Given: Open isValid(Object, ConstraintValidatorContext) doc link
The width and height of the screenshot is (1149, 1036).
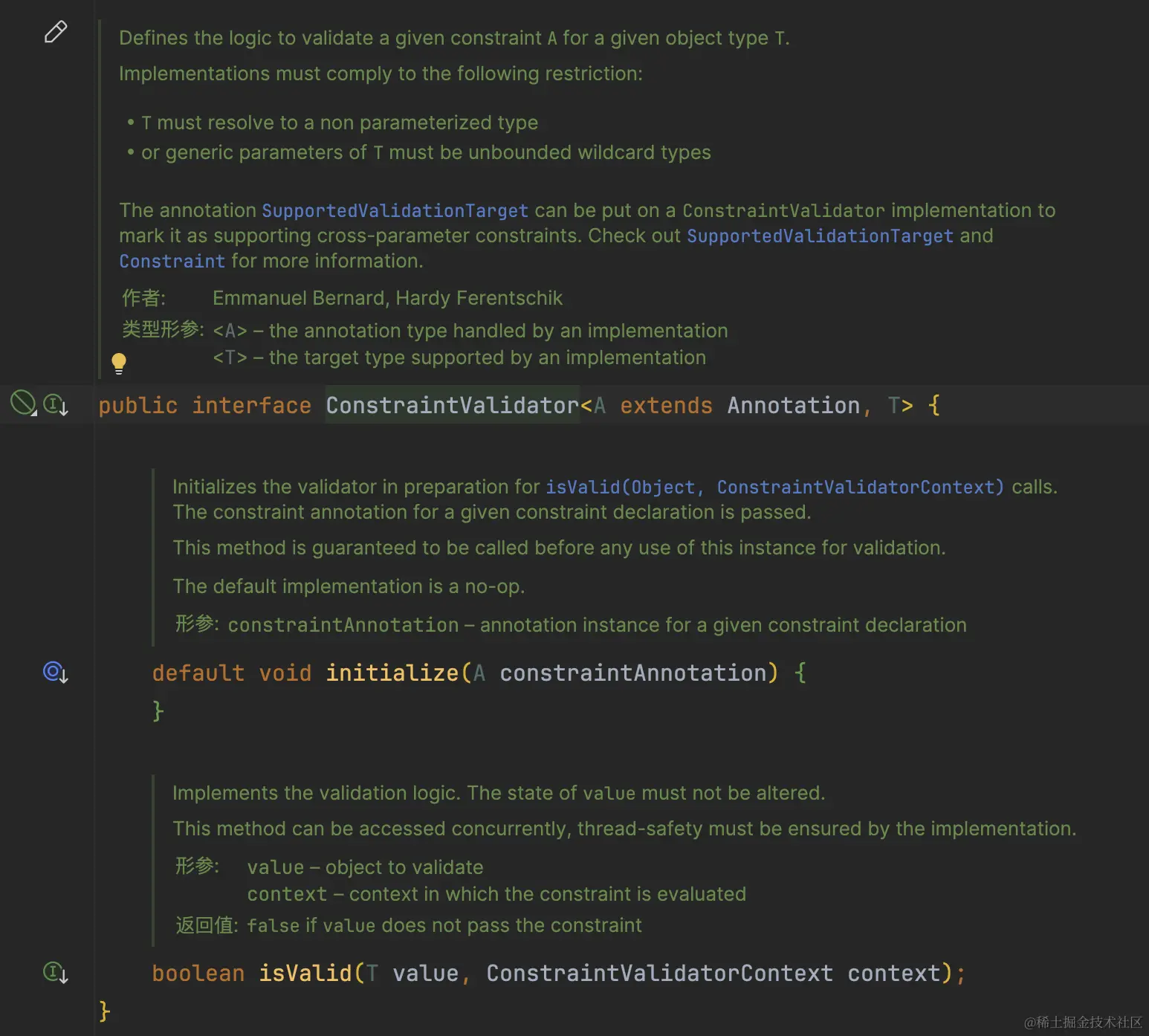Looking at the screenshot, I should (x=774, y=488).
